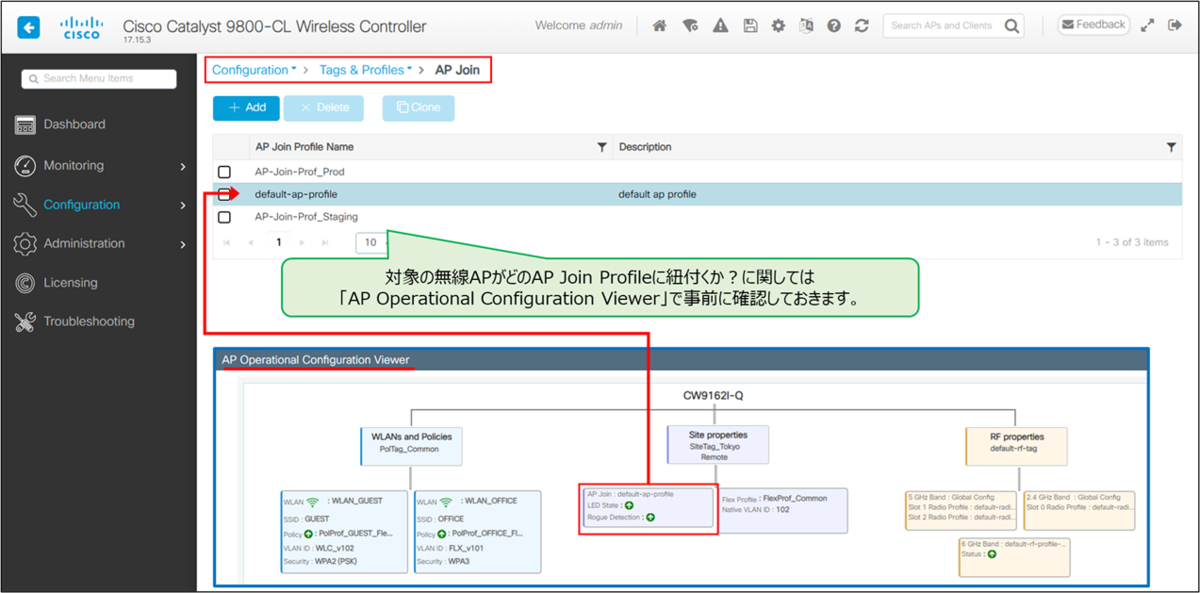
Task: Click the Cisco logo
Action: point(82,26)
